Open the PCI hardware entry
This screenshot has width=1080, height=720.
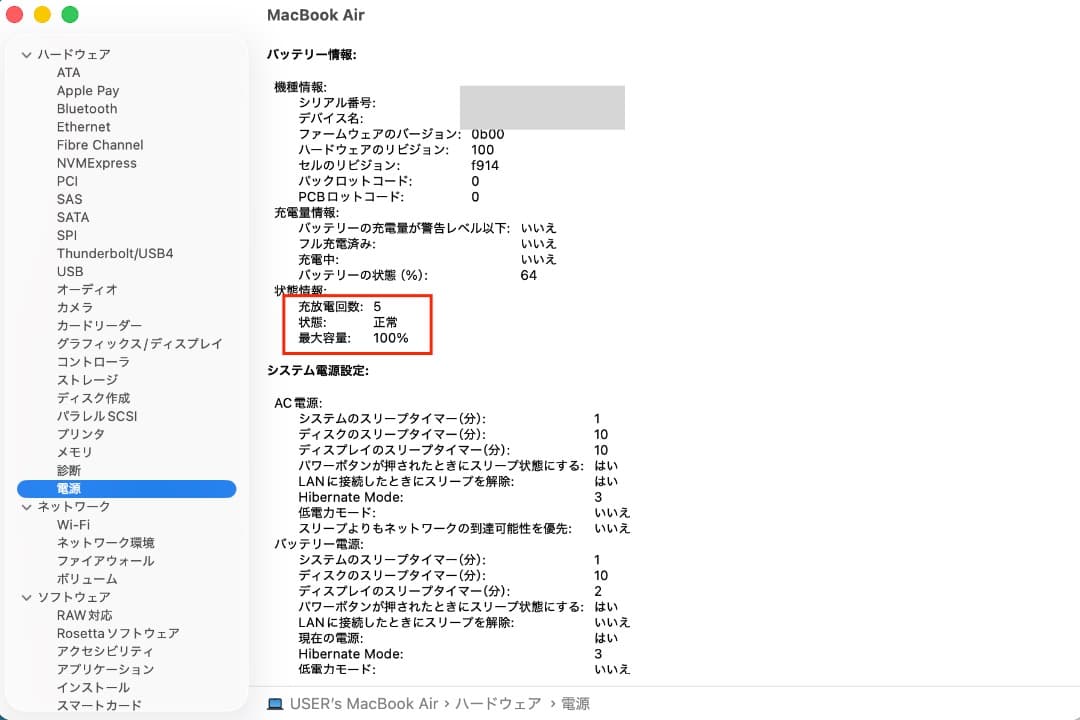[x=67, y=181]
